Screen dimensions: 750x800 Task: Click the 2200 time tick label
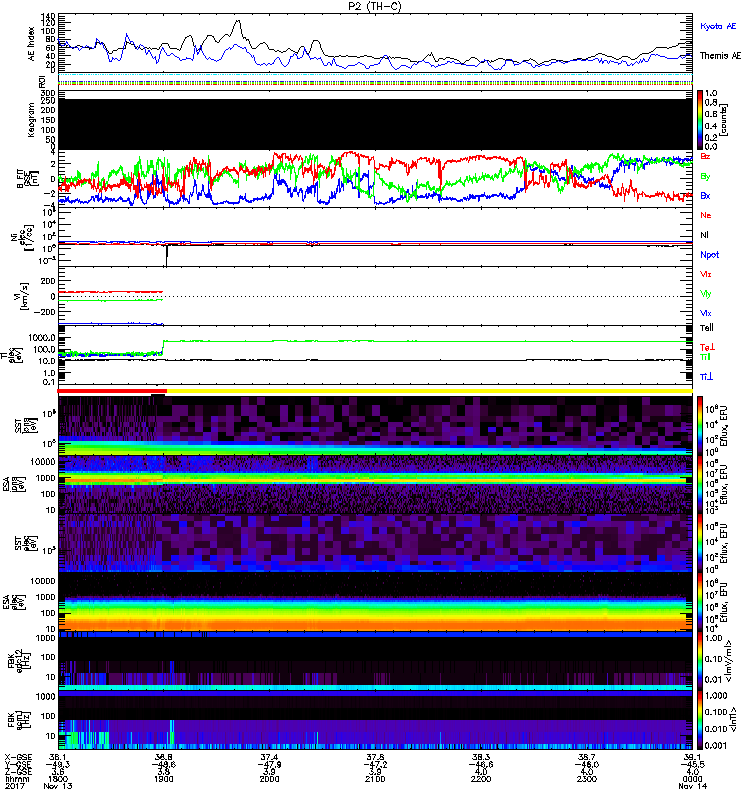(x=481, y=779)
